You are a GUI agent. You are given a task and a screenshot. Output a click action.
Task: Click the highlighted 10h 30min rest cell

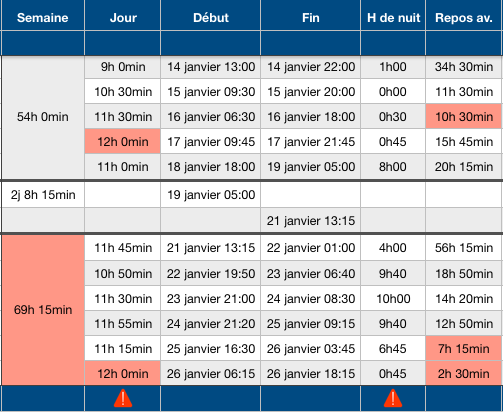tap(464, 117)
